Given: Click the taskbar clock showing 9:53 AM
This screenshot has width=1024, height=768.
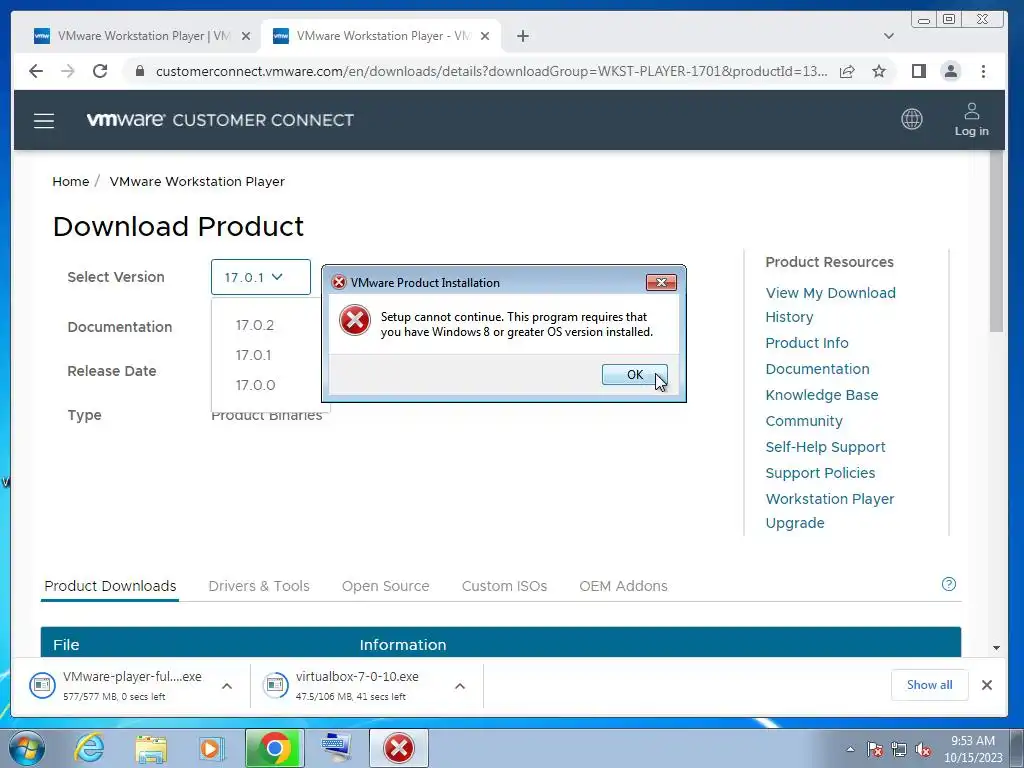Looking at the screenshot, I should click(x=972, y=749).
